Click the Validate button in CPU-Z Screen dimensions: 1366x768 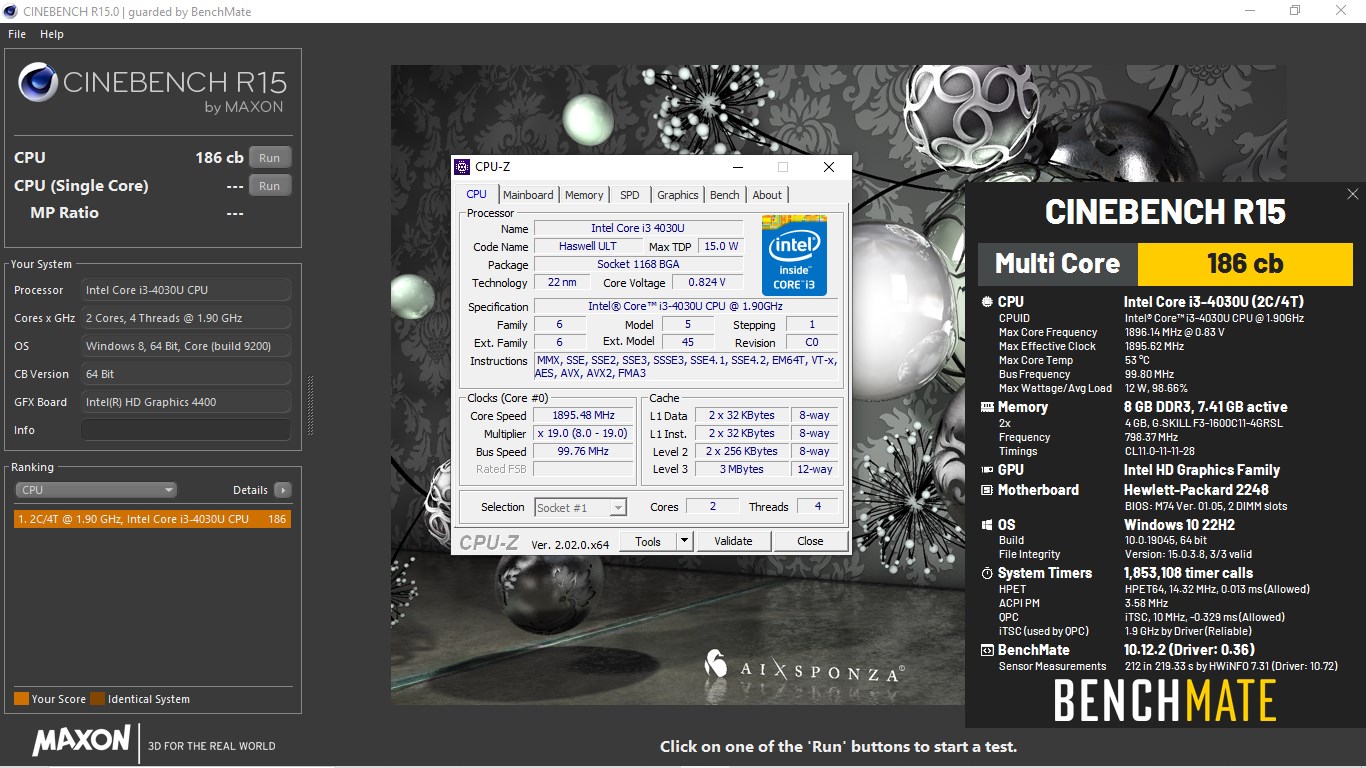click(x=733, y=541)
